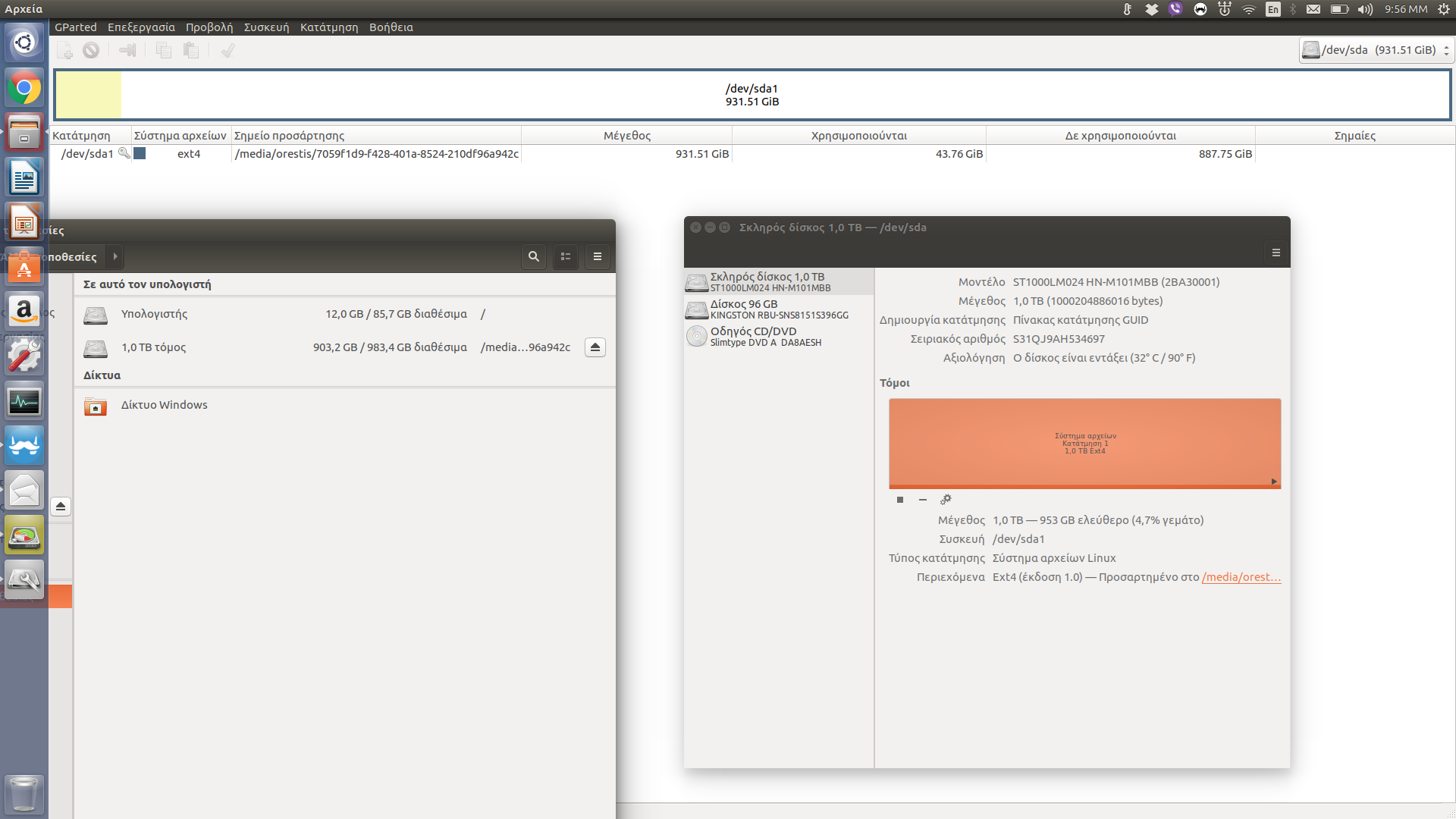Image resolution: width=1456 pixels, height=819 pixels.
Task: Open Files manager launcher icon
Action: (24, 133)
